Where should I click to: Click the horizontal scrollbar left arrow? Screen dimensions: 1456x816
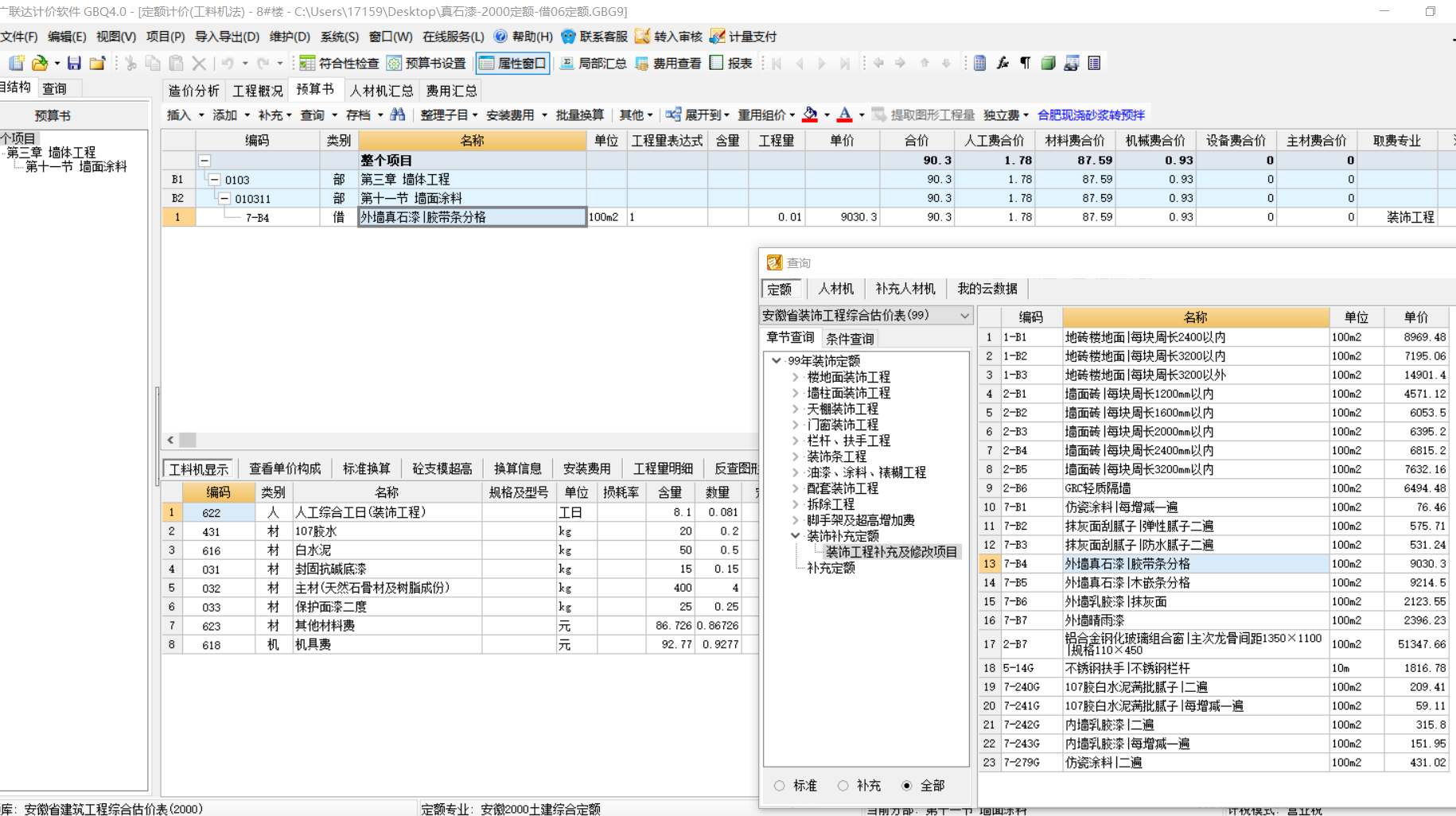click(170, 440)
